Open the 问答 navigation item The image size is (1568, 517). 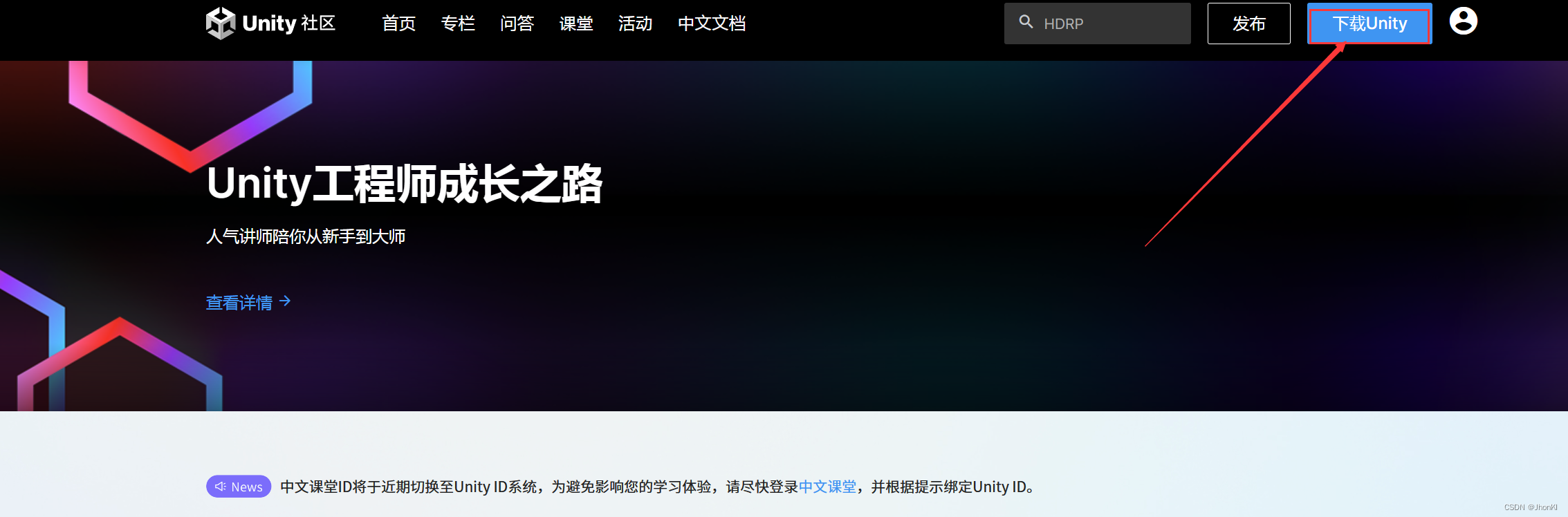coord(517,23)
